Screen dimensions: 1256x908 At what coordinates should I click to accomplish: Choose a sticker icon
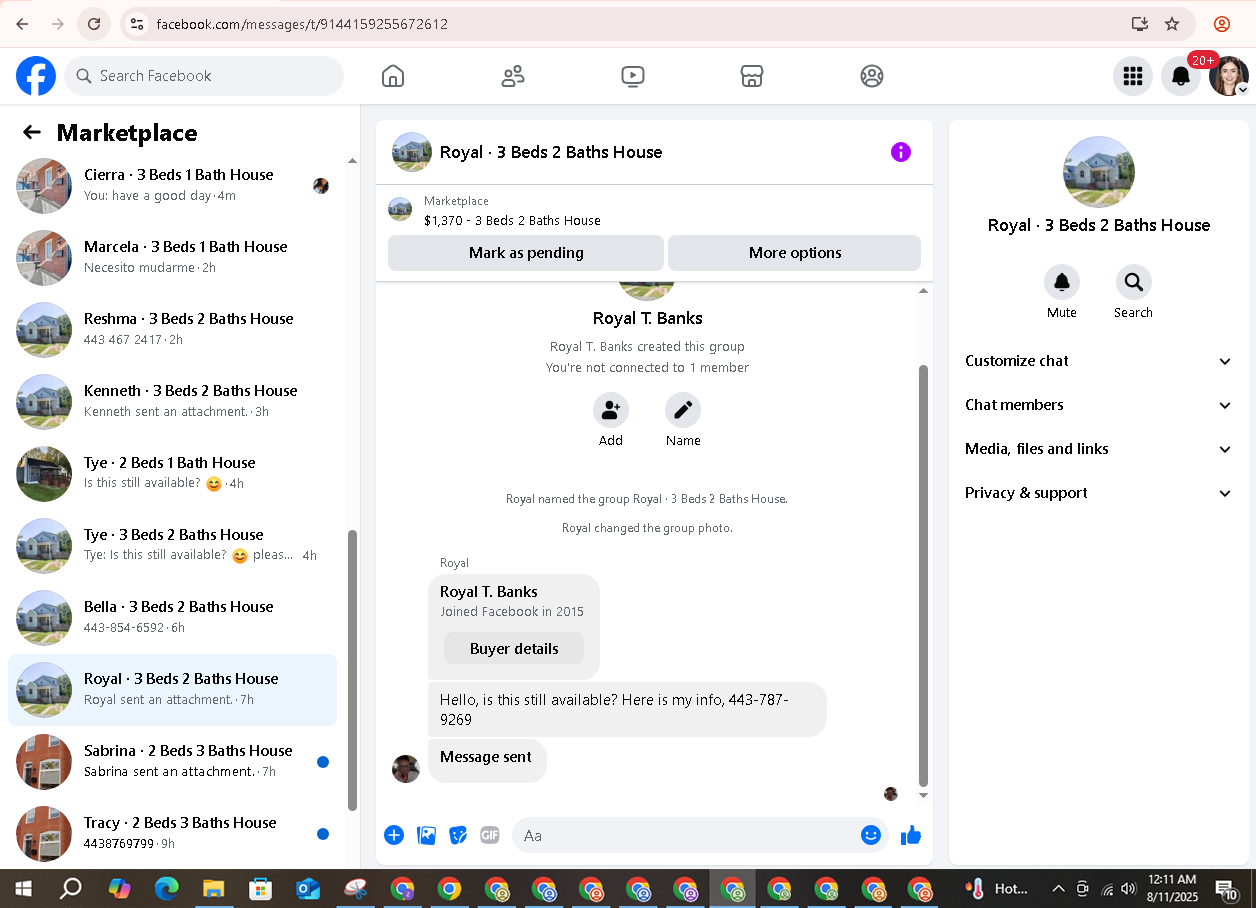458,835
